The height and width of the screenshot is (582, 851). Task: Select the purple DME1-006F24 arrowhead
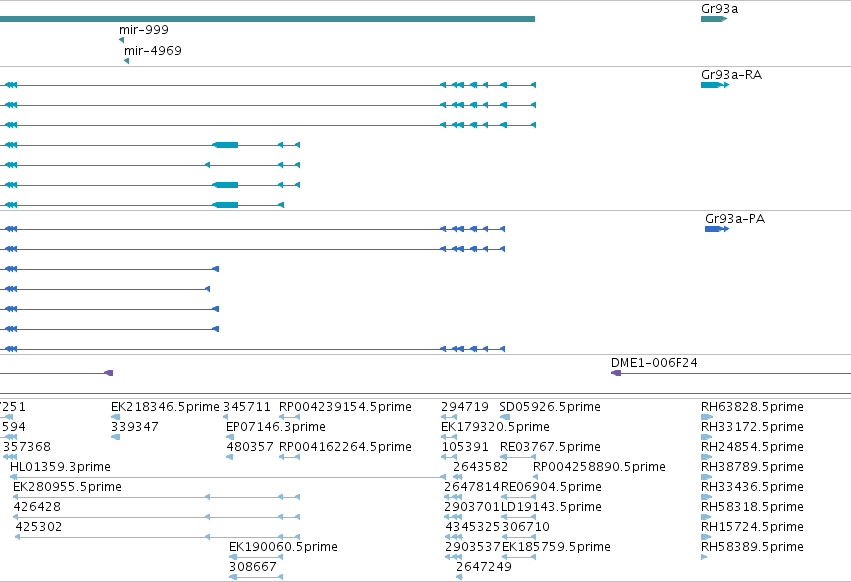pyautogui.click(x=616, y=373)
